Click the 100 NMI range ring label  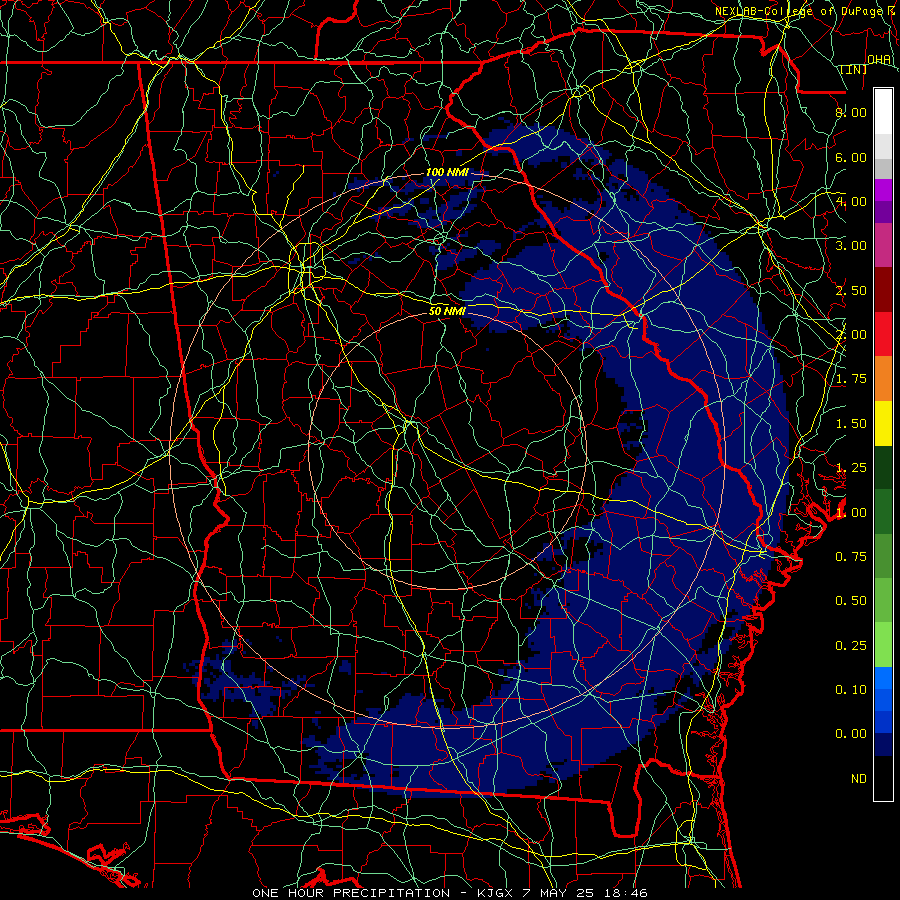click(x=447, y=172)
